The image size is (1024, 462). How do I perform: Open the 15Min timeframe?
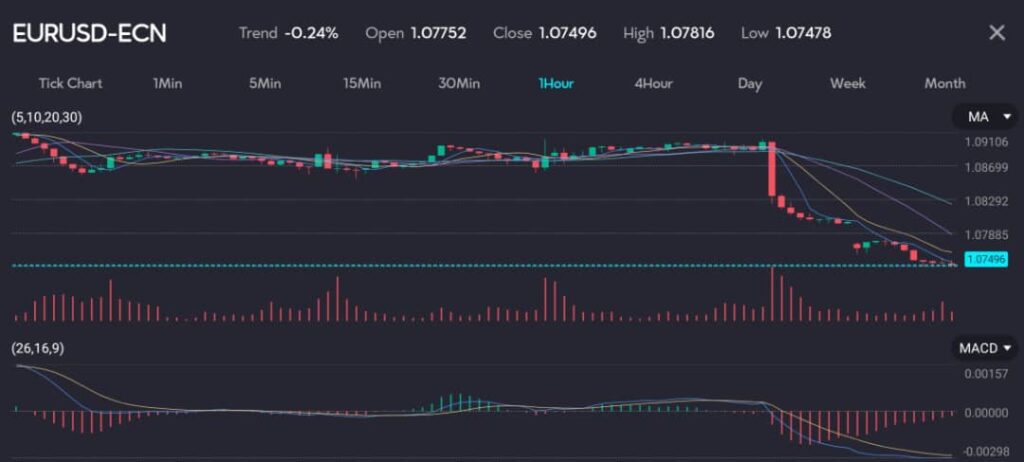coord(362,83)
